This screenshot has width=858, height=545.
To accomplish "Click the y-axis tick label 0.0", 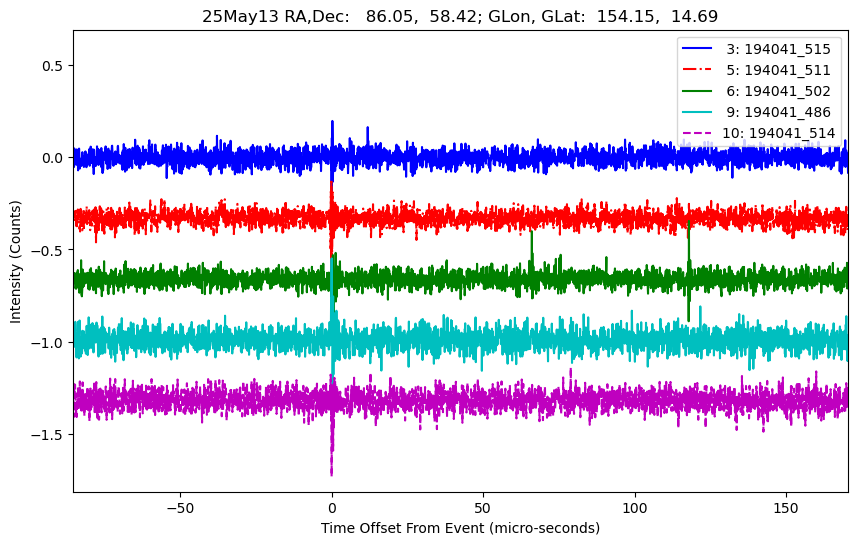I will tap(53, 158).
